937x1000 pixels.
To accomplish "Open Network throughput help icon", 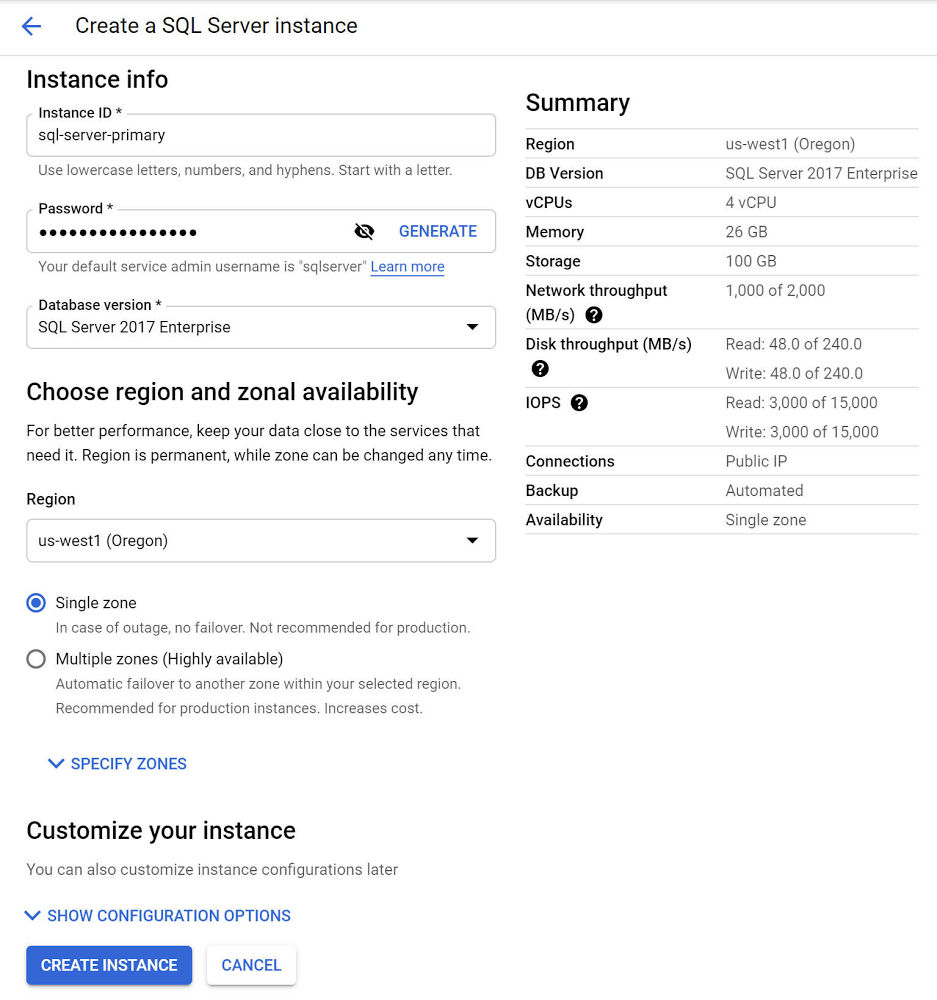I will click(594, 315).
